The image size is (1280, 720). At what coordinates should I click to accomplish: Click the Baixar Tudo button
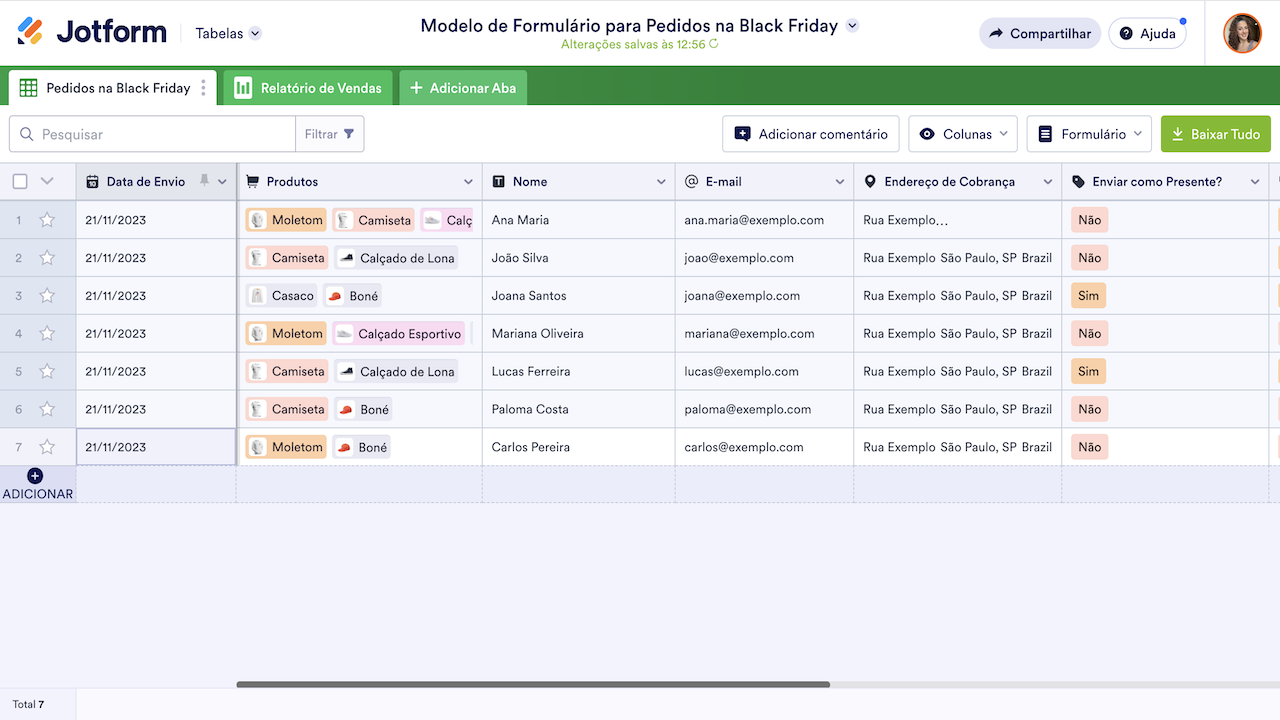[1215, 134]
